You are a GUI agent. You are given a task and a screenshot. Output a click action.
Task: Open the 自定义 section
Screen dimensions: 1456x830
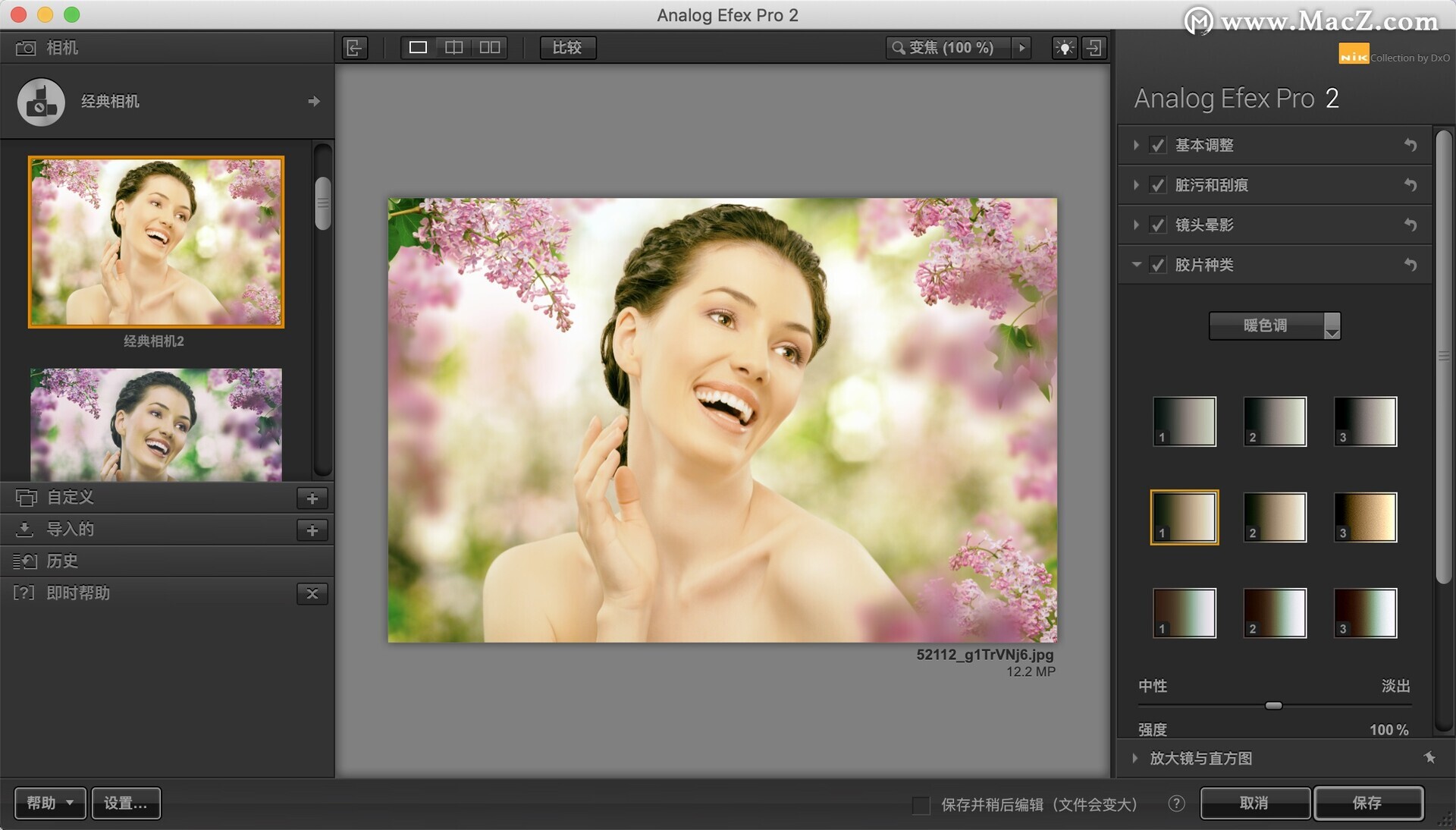(x=71, y=498)
